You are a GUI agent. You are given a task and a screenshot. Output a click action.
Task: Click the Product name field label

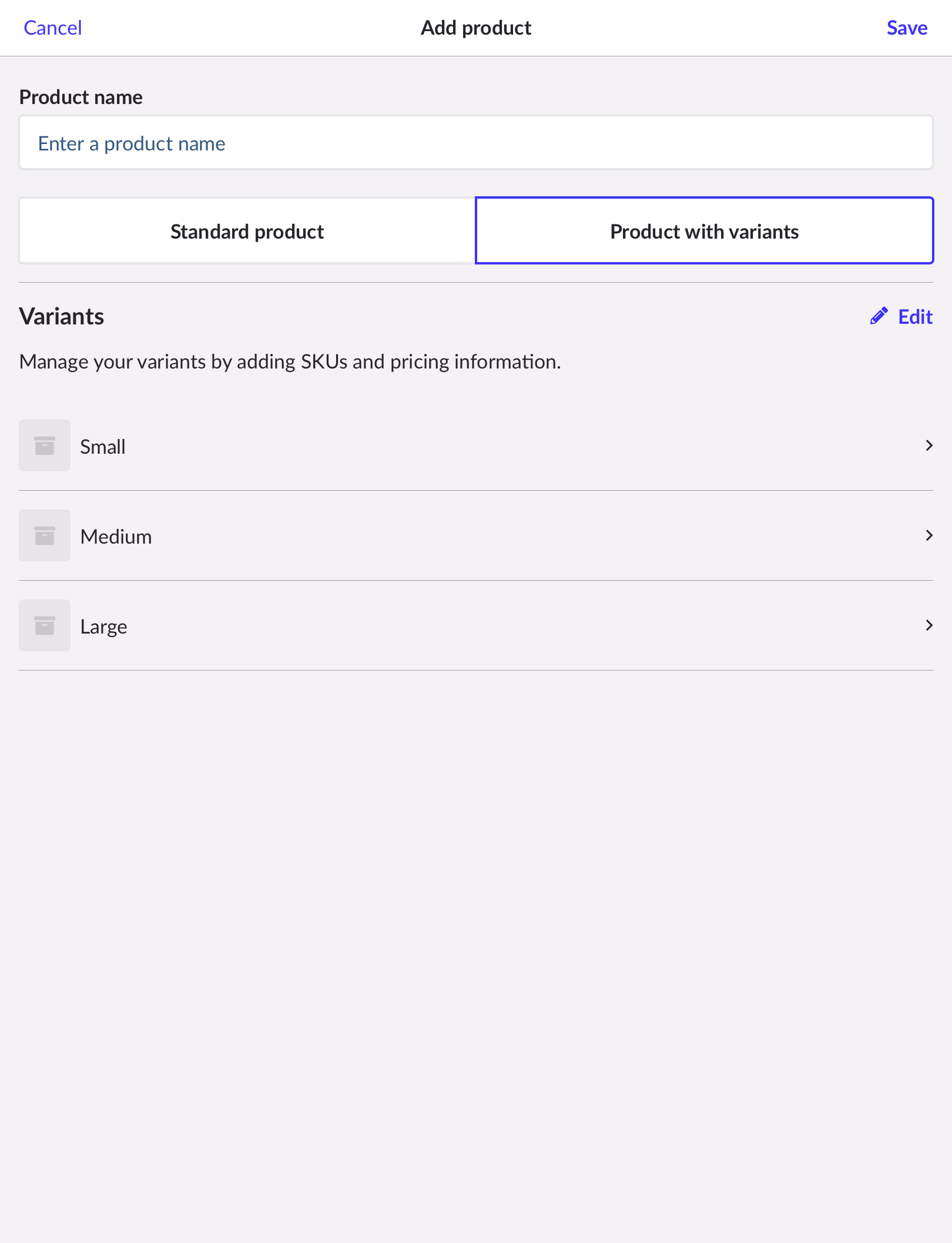point(81,97)
